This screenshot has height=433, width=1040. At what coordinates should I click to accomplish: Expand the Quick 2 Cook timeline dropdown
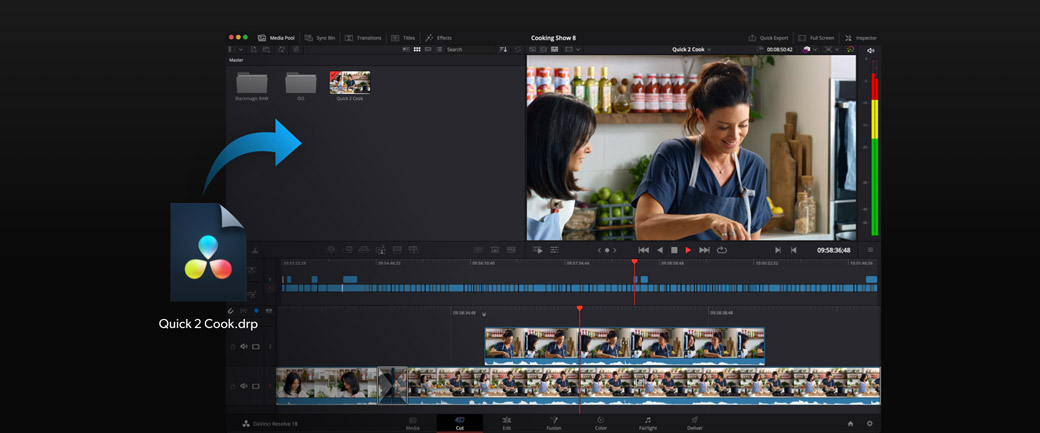[x=708, y=49]
